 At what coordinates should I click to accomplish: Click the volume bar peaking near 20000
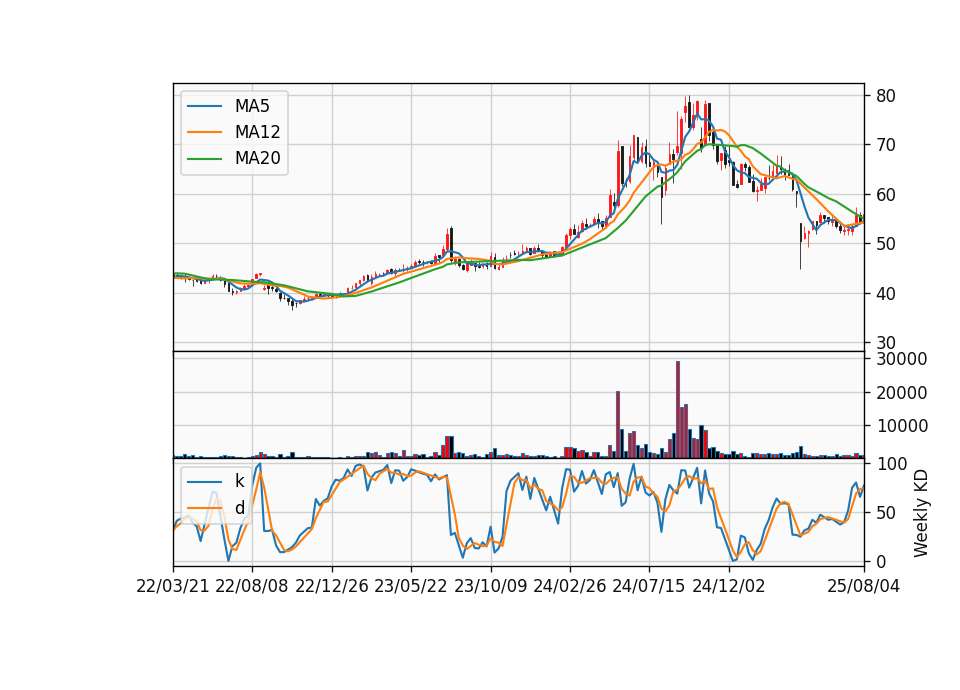618,424
